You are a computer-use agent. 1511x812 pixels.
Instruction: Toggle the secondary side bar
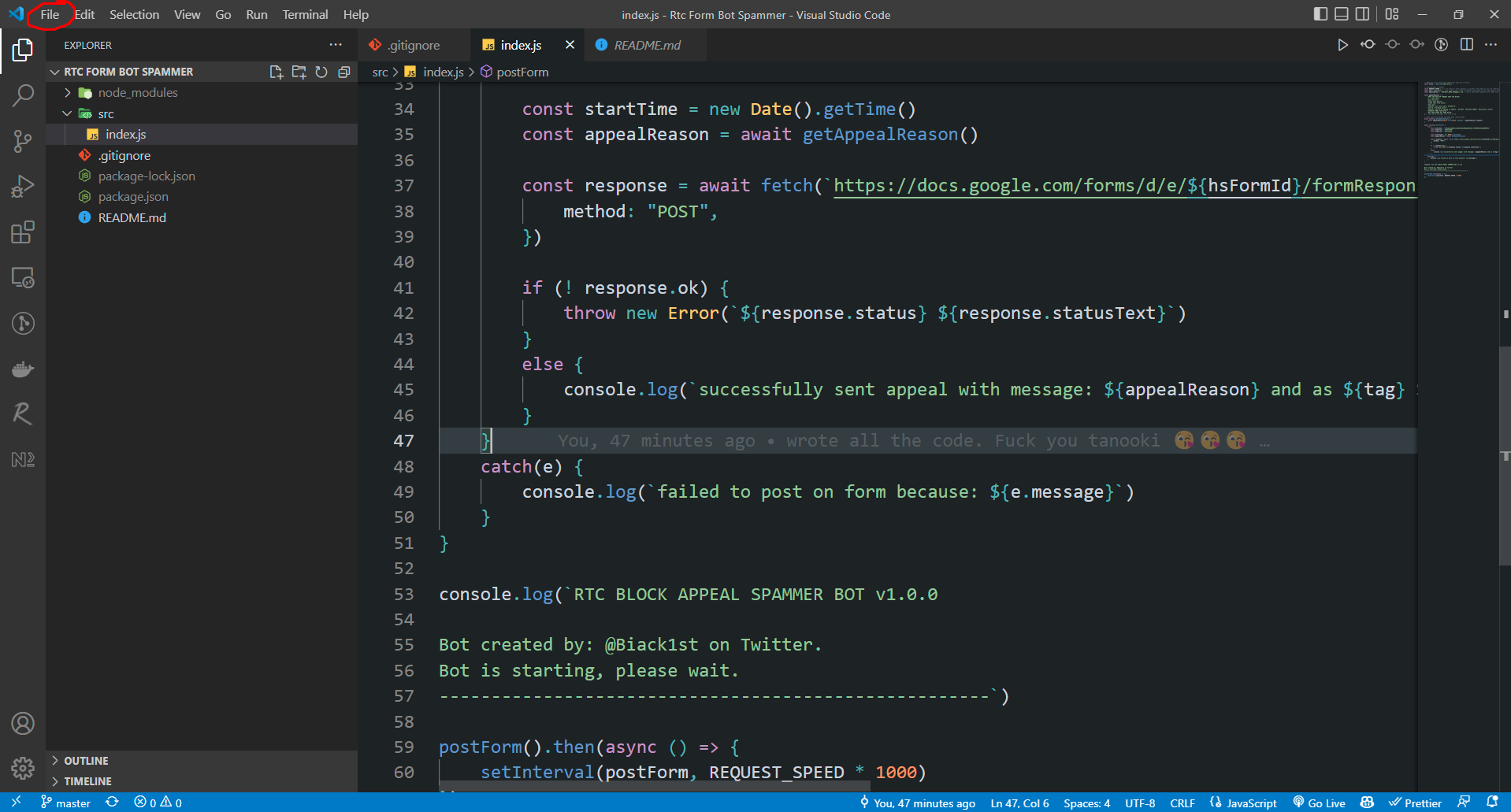click(x=1364, y=13)
